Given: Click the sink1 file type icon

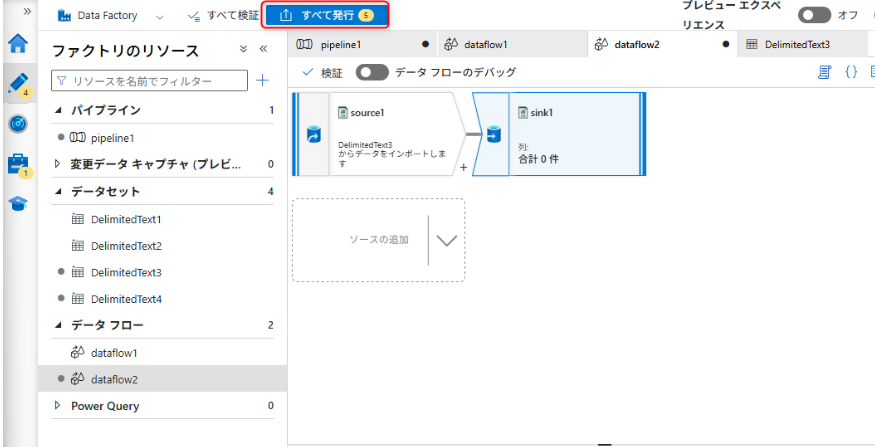Looking at the screenshot, I should pyautogui.click(x=523, y=113).
